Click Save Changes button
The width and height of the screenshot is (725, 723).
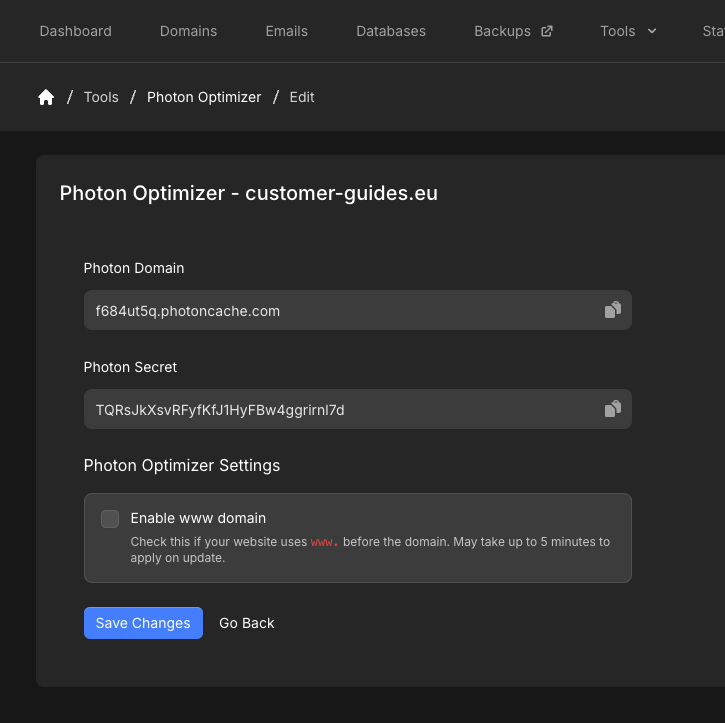tap(143, 623)
